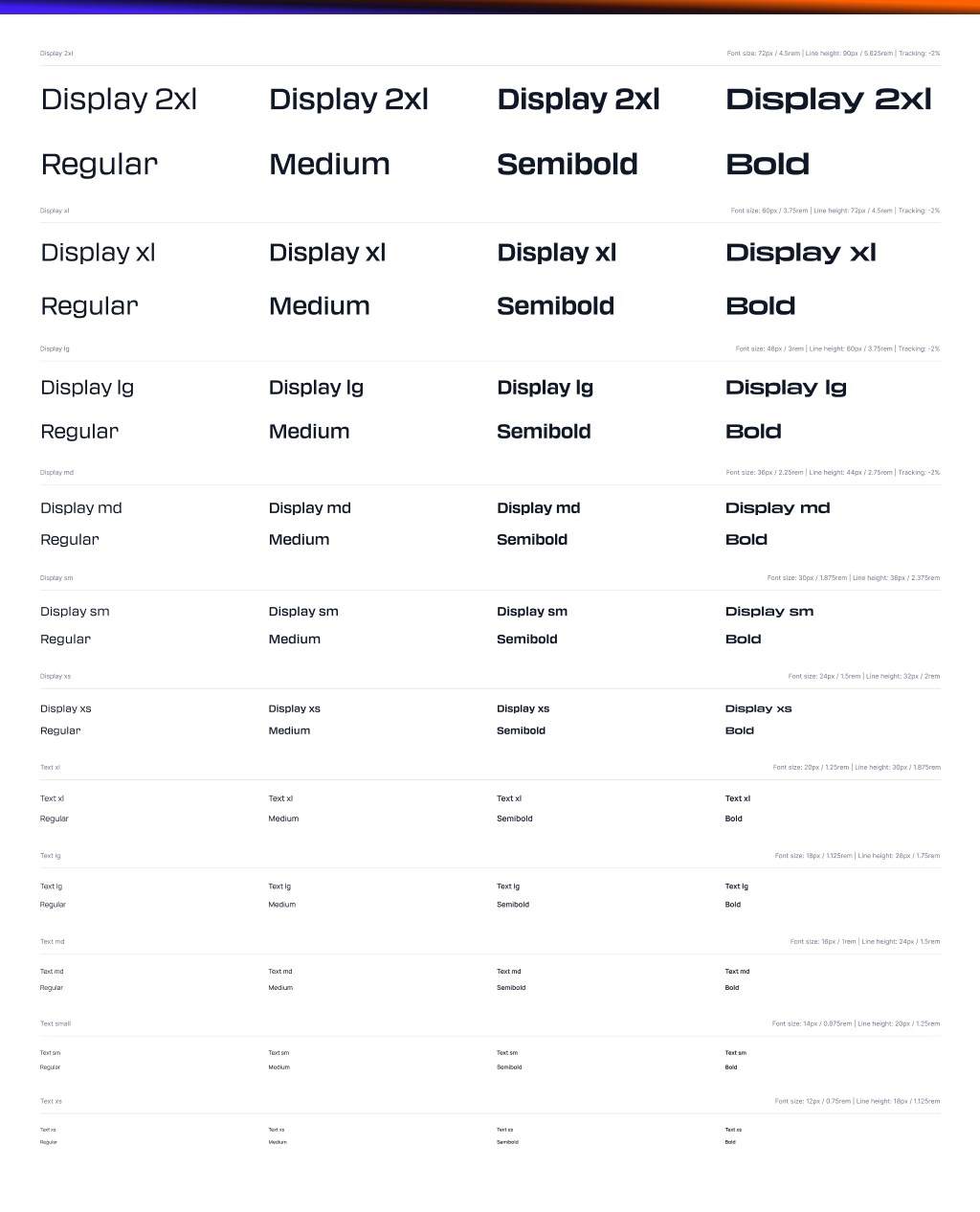The width and height of the screenshot is (980, 1212).
Task: Select the medium-weight 'Text xl' sample
Action: 280,798
